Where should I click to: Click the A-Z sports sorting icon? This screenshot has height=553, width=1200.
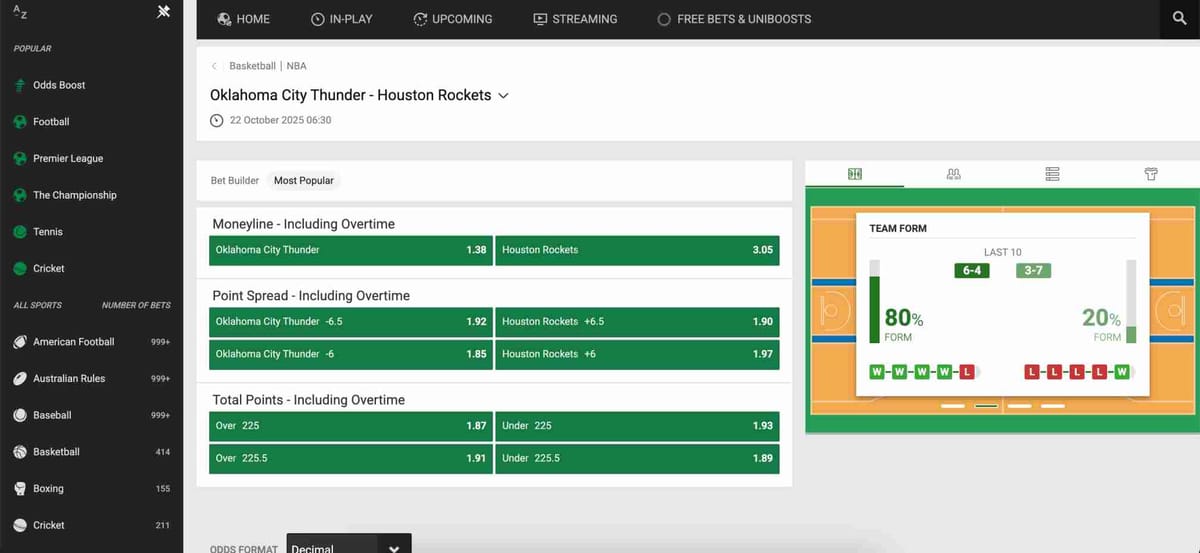[20, 12]
